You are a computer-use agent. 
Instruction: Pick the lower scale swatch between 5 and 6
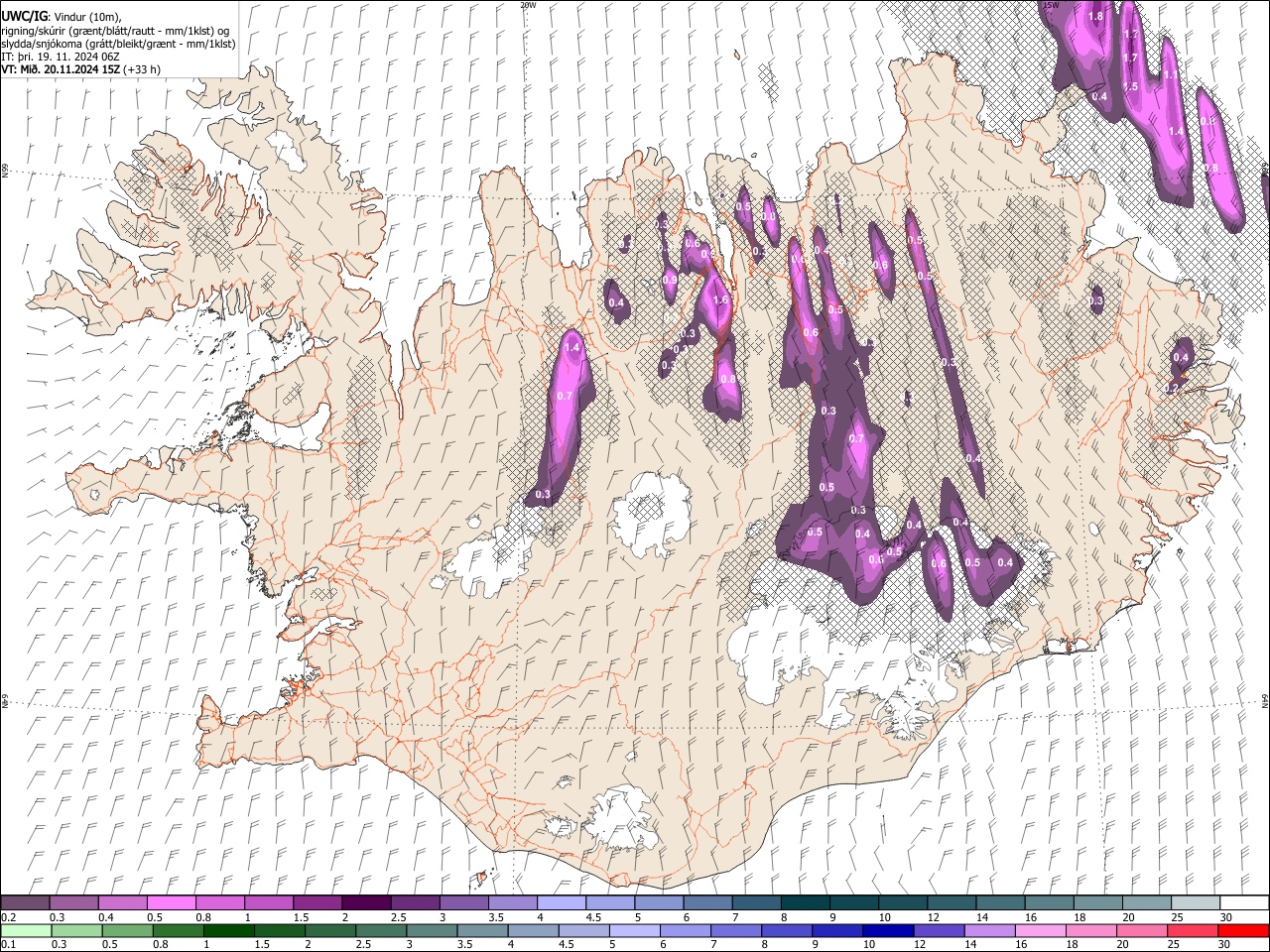click(635, 931)
